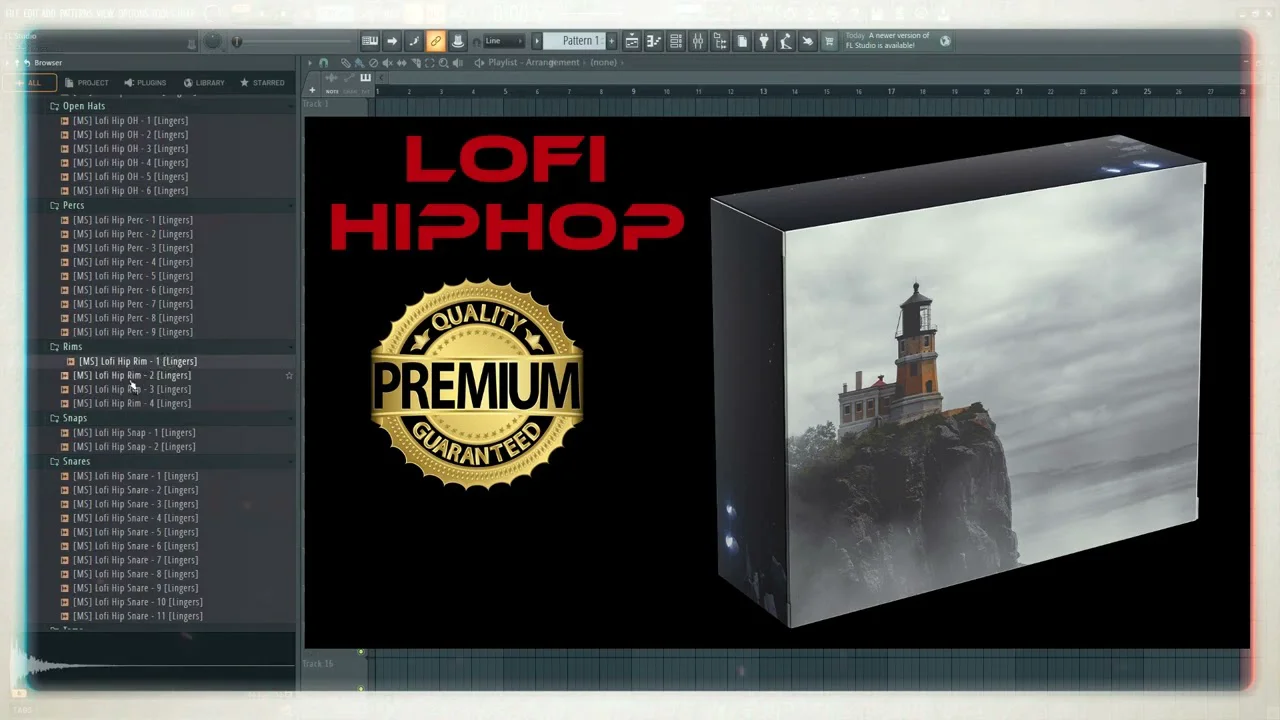Image resolution: width=1280 pixels, height=720 pixels.
Task: Select Lofi Hip Snare - 5 sample
Action: [135, 532]
